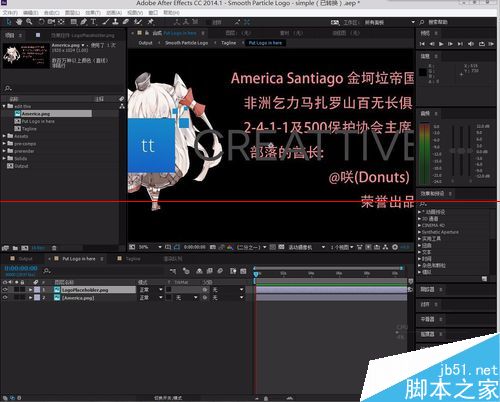
Task: Toggle Draft 3D icon in timeline
Action: click(186, 271)
